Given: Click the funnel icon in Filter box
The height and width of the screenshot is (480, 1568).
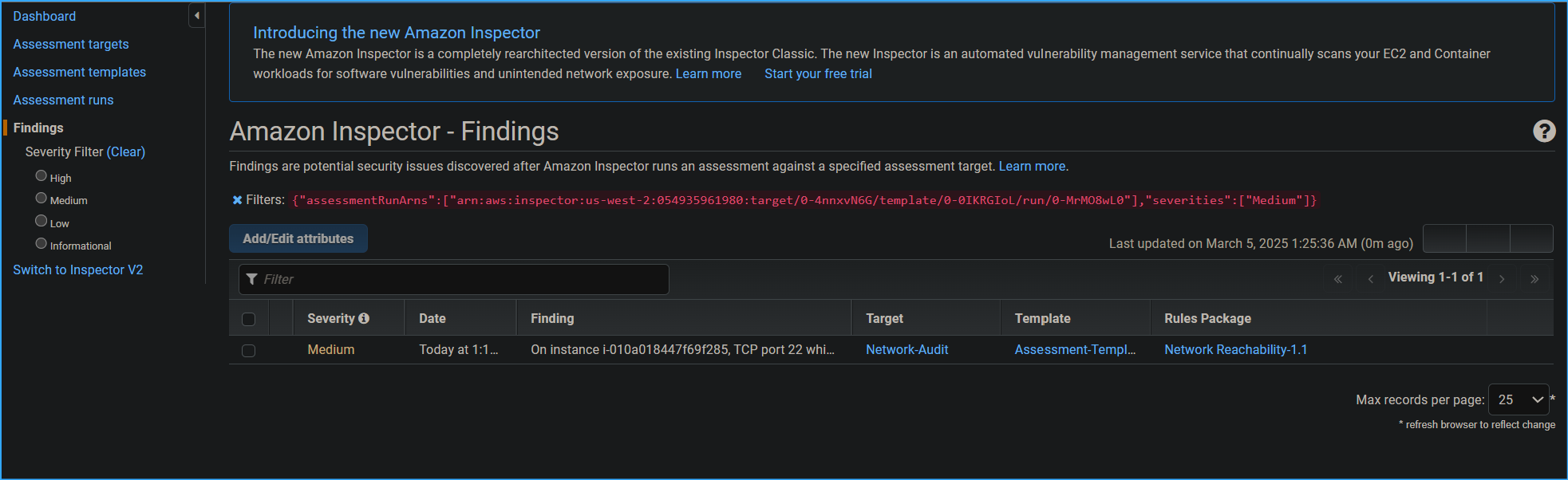Looking at the screenshot, I should [252, 279].
